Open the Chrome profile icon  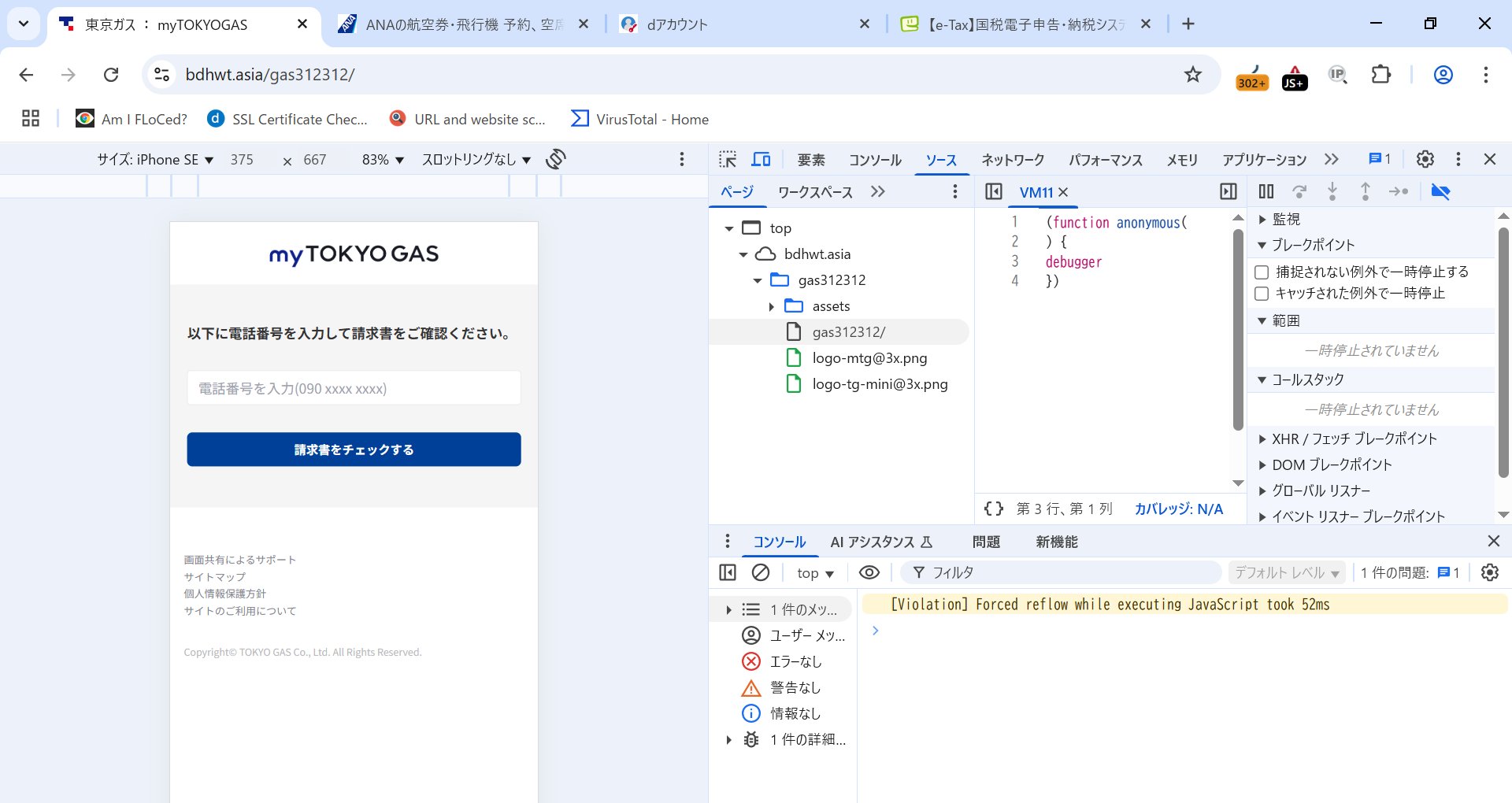click(1443, 75)
